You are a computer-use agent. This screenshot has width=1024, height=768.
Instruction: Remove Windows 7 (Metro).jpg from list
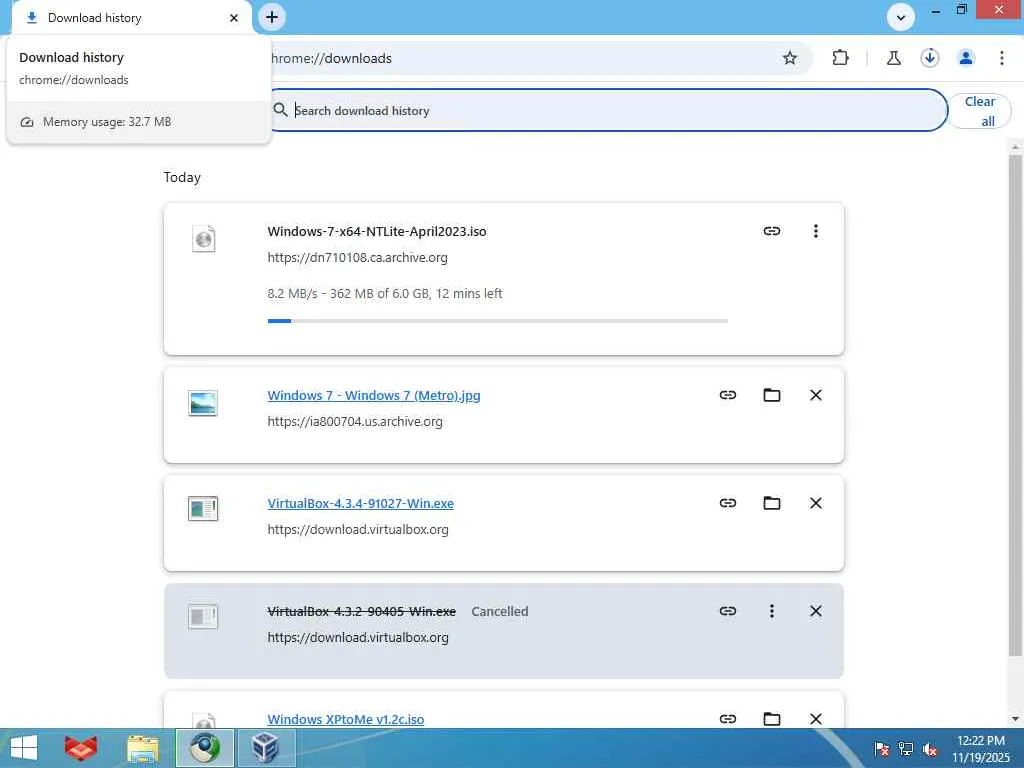(815, 395)
